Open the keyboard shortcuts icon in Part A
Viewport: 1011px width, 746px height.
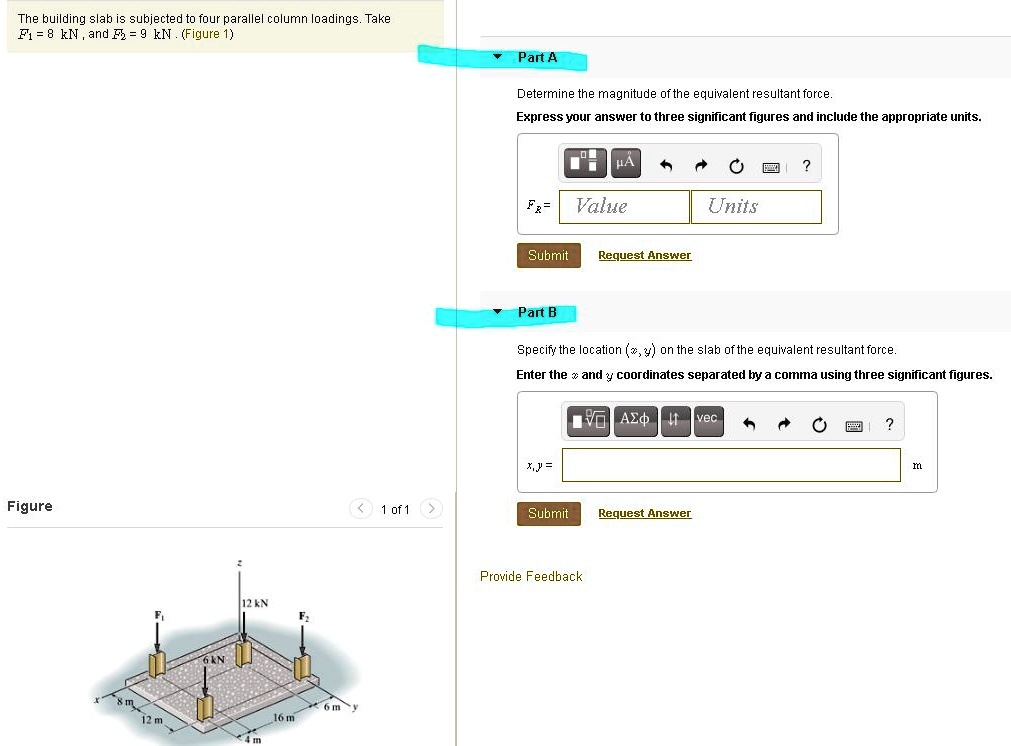771,162
